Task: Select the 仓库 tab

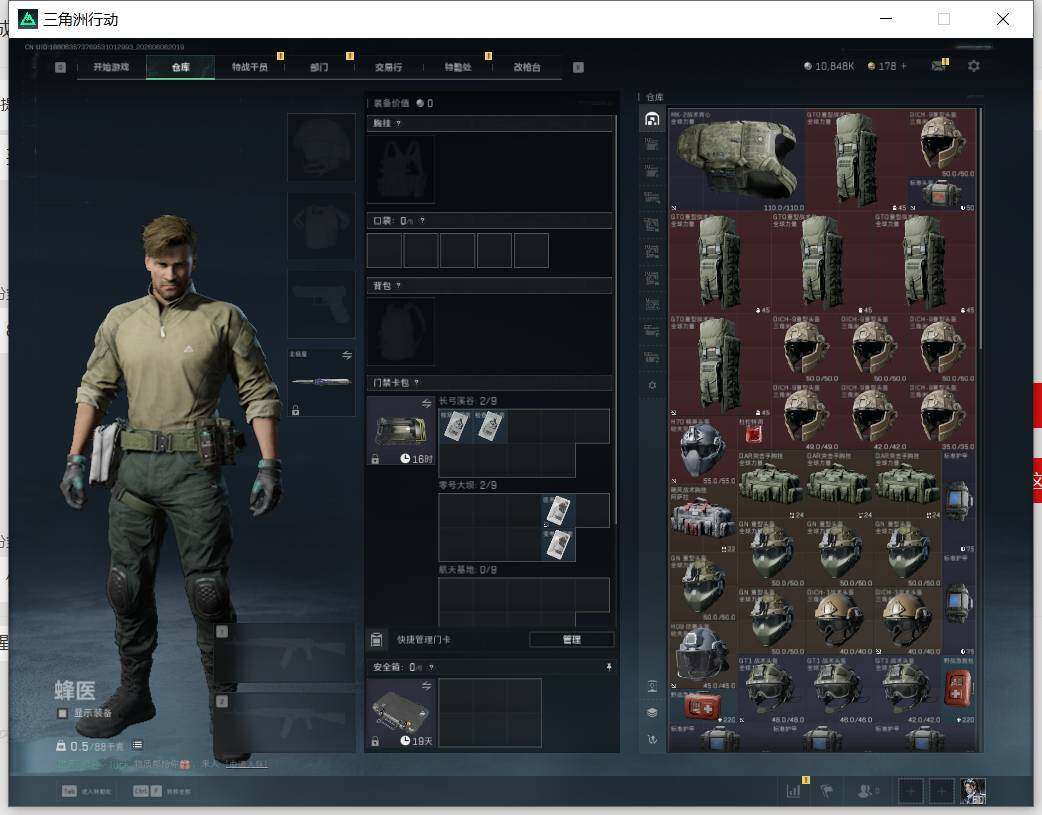Action: pyautogui.click(x=181, y=67)
